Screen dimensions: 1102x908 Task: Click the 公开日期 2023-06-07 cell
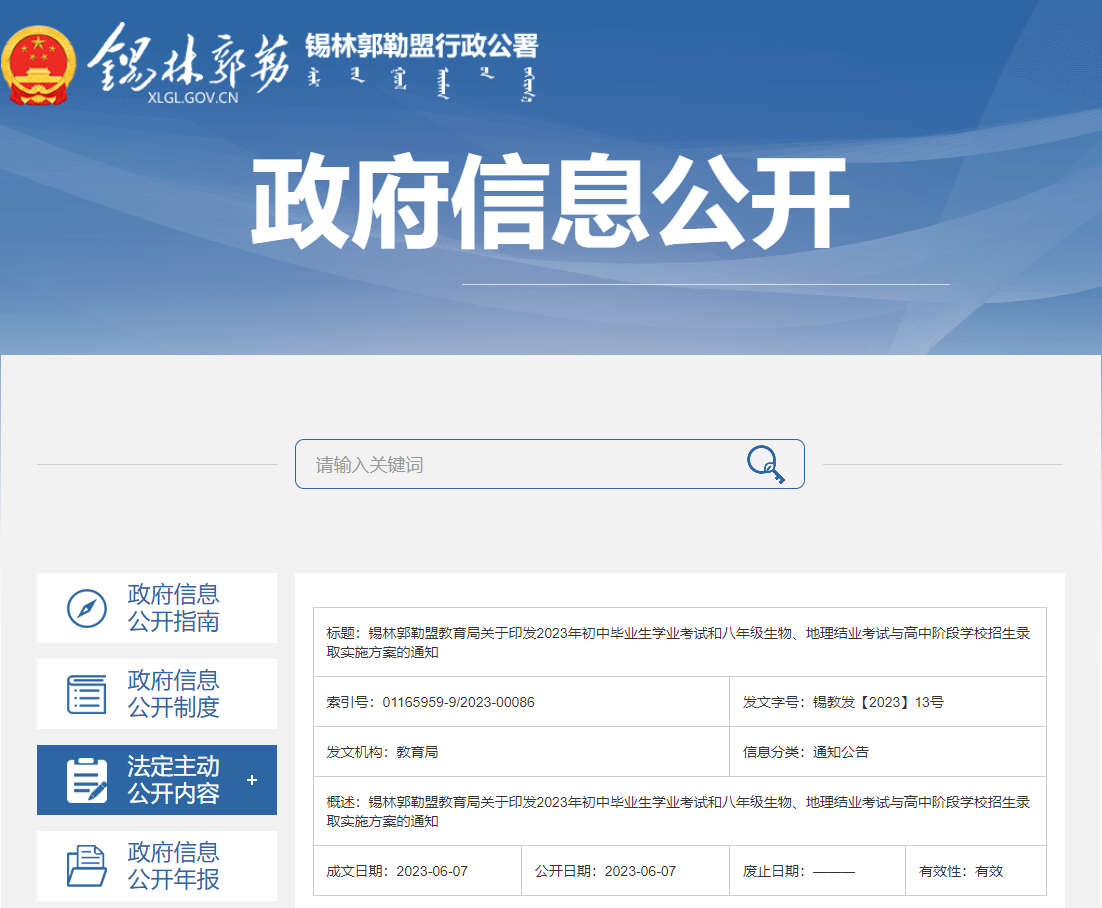[x=625, y=871]
